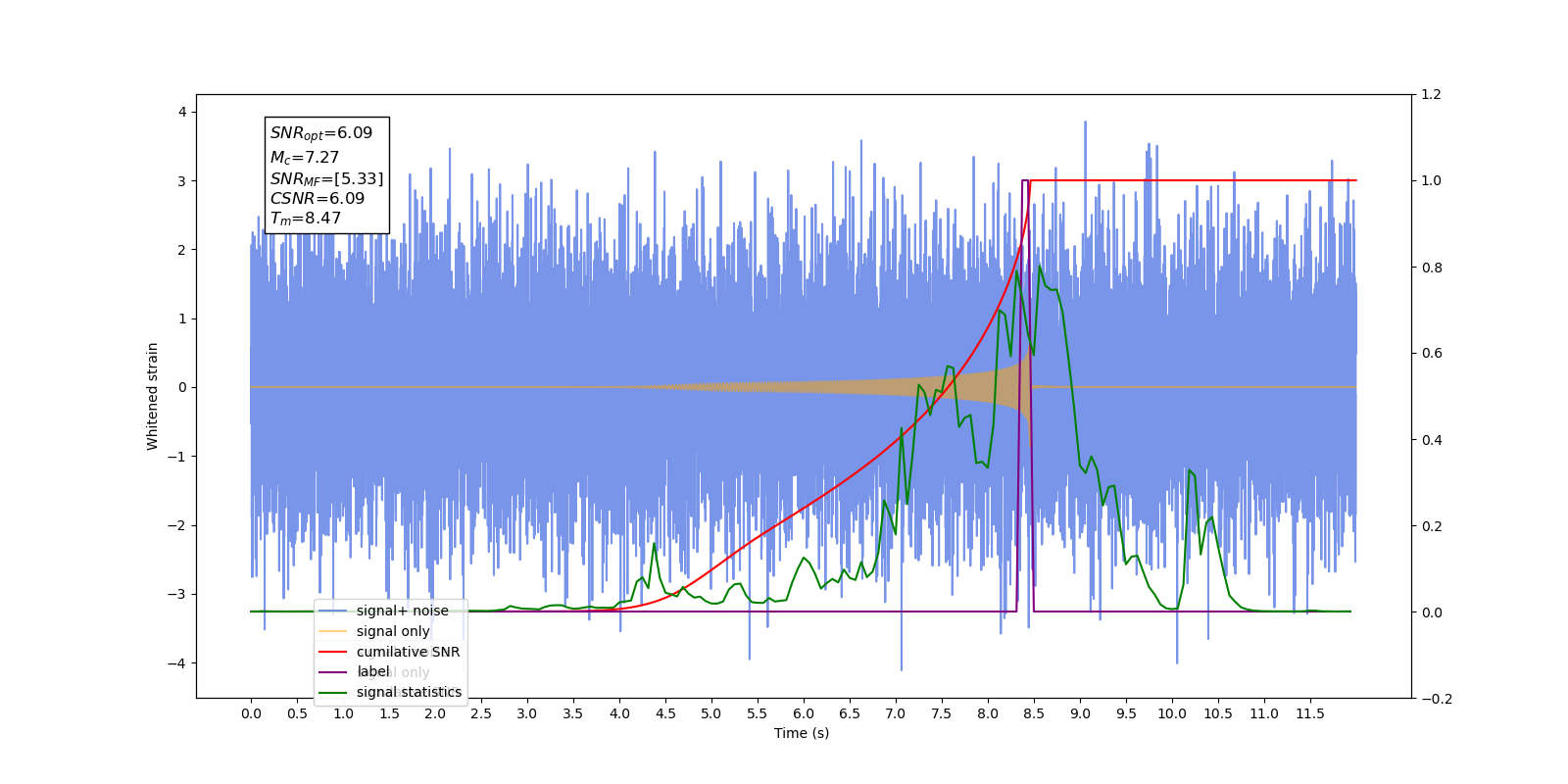Click the 'label' legend entry
This screenshot has height=784, width=1568.
click(372, 671)
